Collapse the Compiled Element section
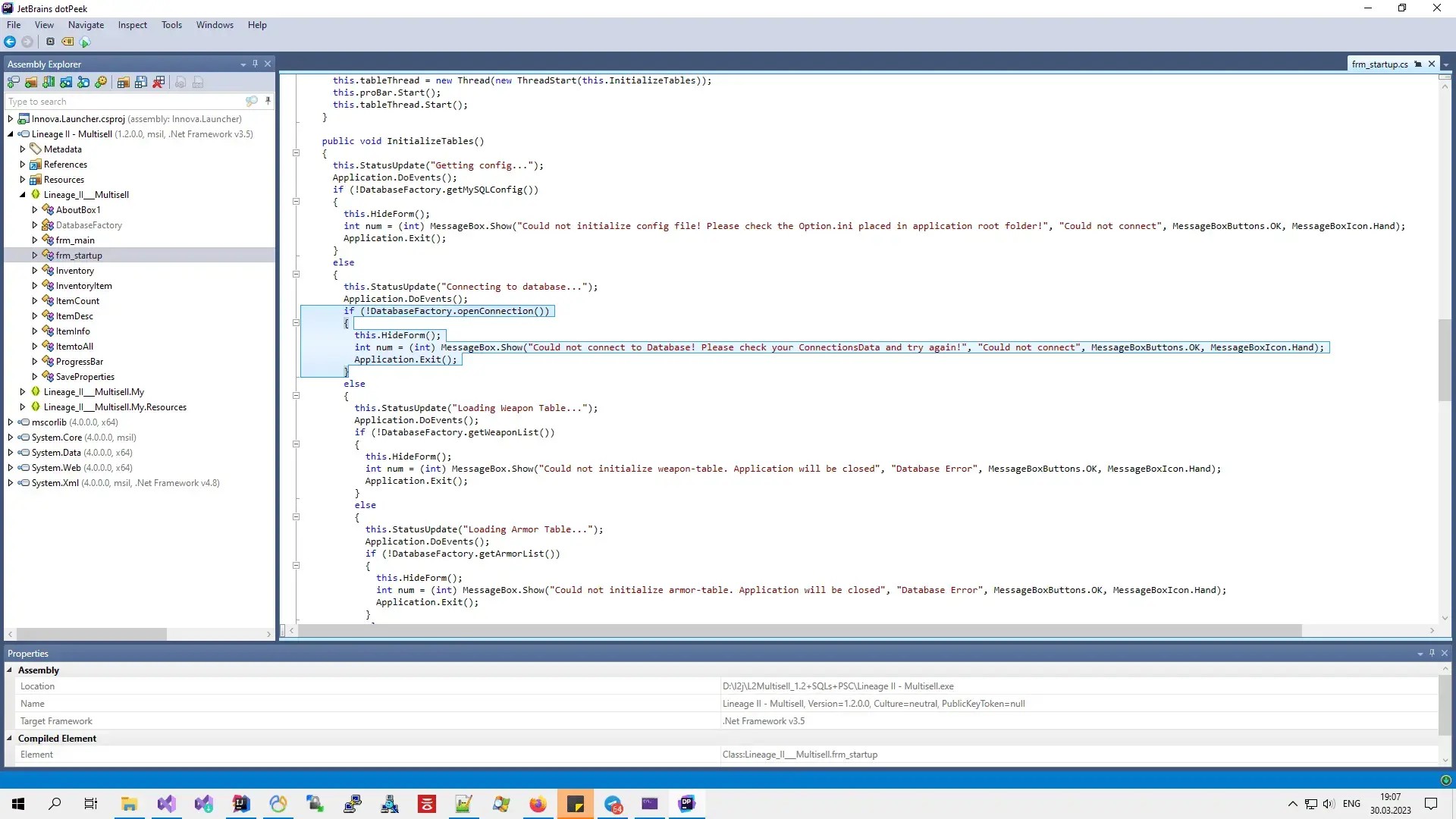The height and width of the screenshot is (819, 1456). (x=10, y=738)
